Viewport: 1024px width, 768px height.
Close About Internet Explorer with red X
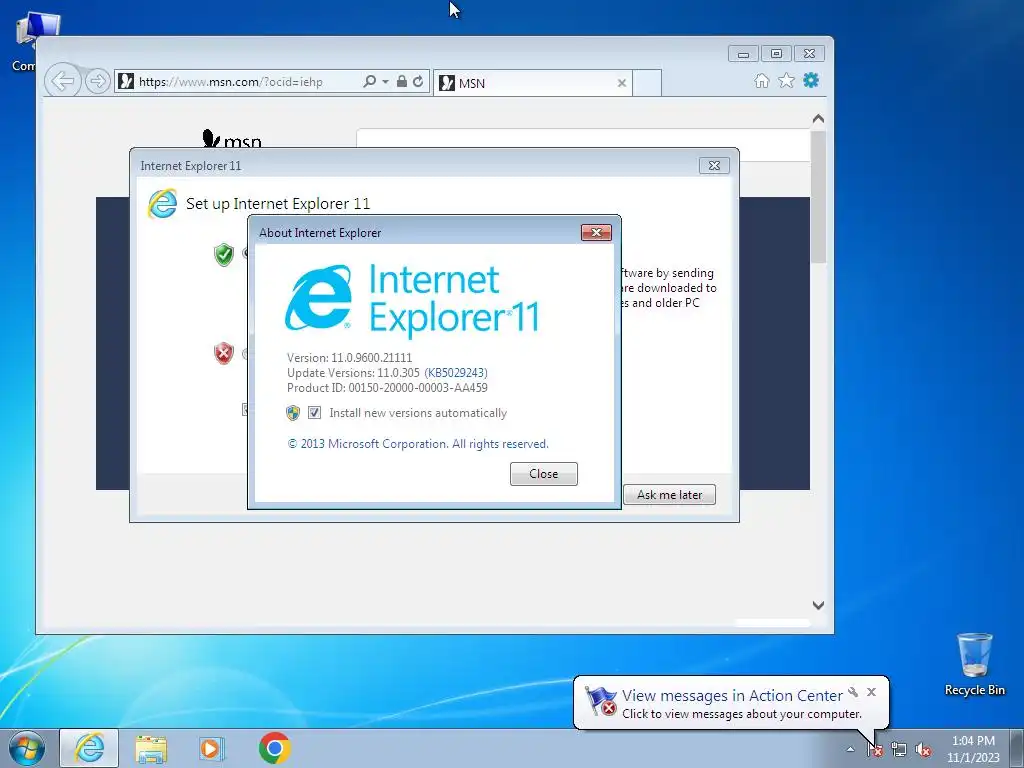point(596,232)
